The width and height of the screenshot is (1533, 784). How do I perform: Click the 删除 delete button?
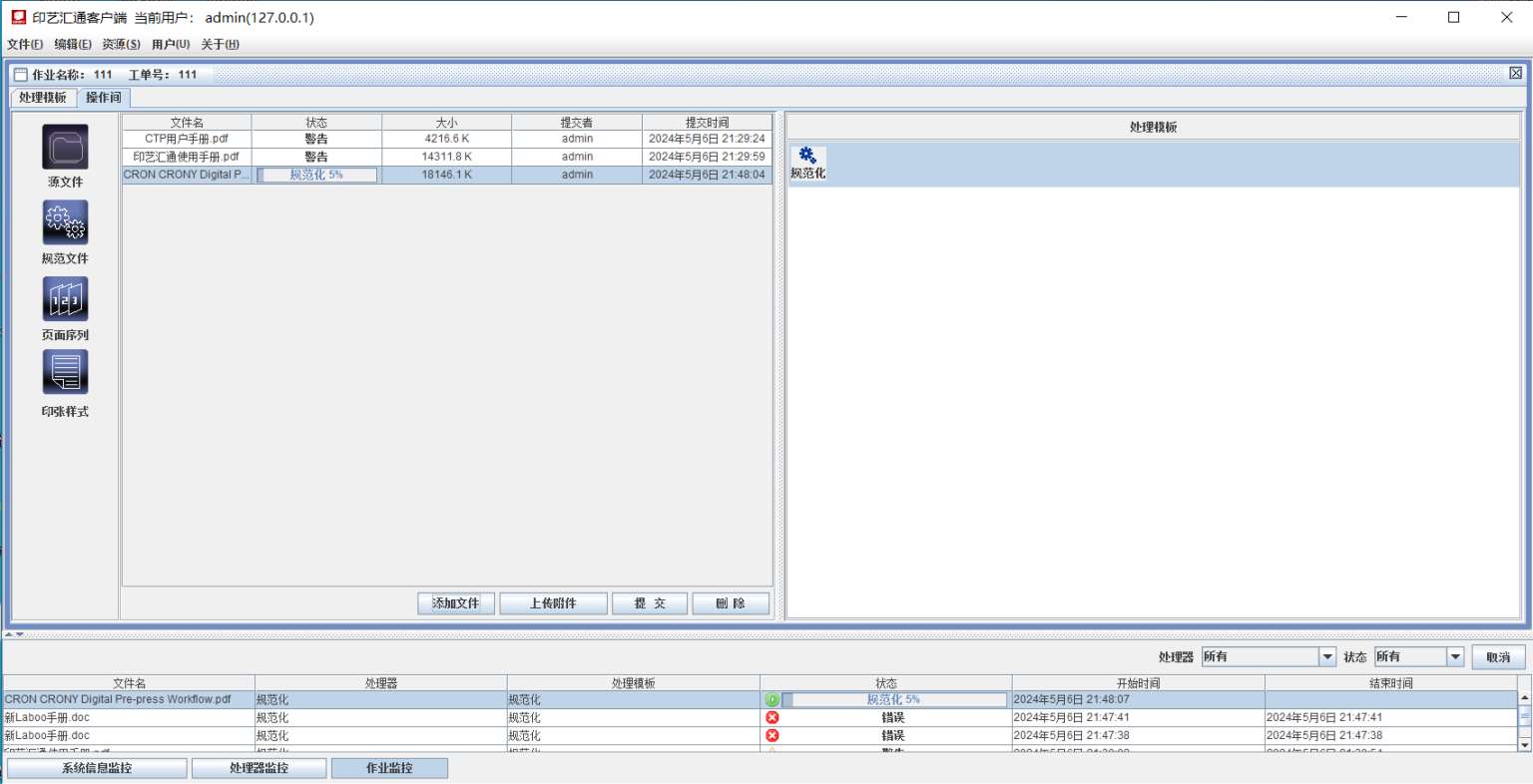731,603
